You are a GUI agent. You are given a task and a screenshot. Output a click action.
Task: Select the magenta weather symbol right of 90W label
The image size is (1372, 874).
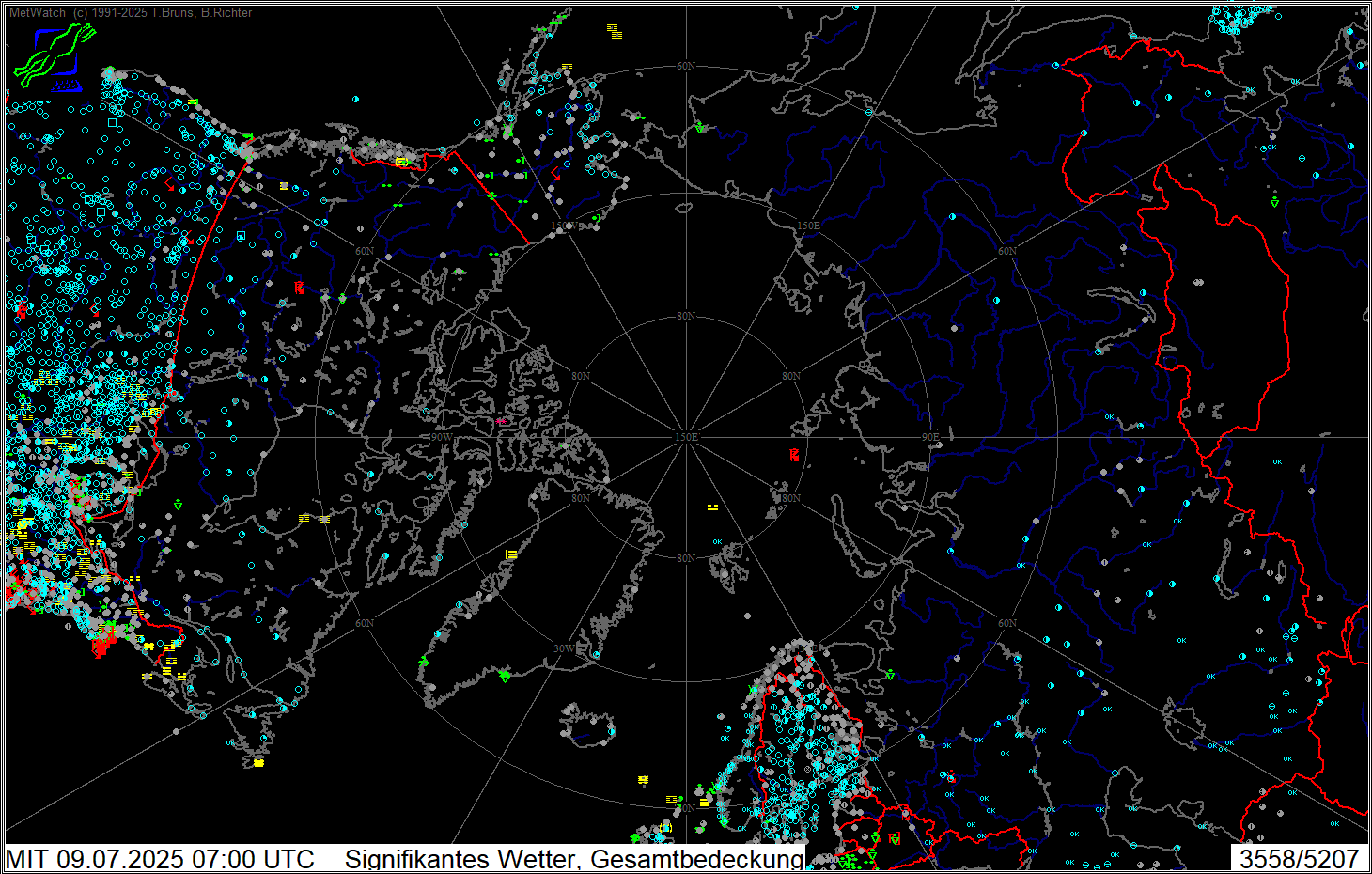click(x=500, y=421)
